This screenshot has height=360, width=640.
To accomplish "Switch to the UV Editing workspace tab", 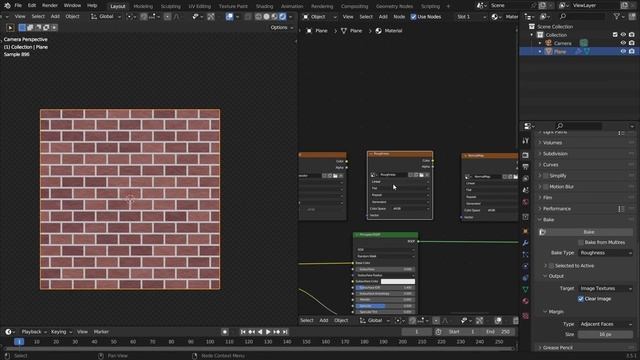I will pyautogui.click(x=200, y=6).
